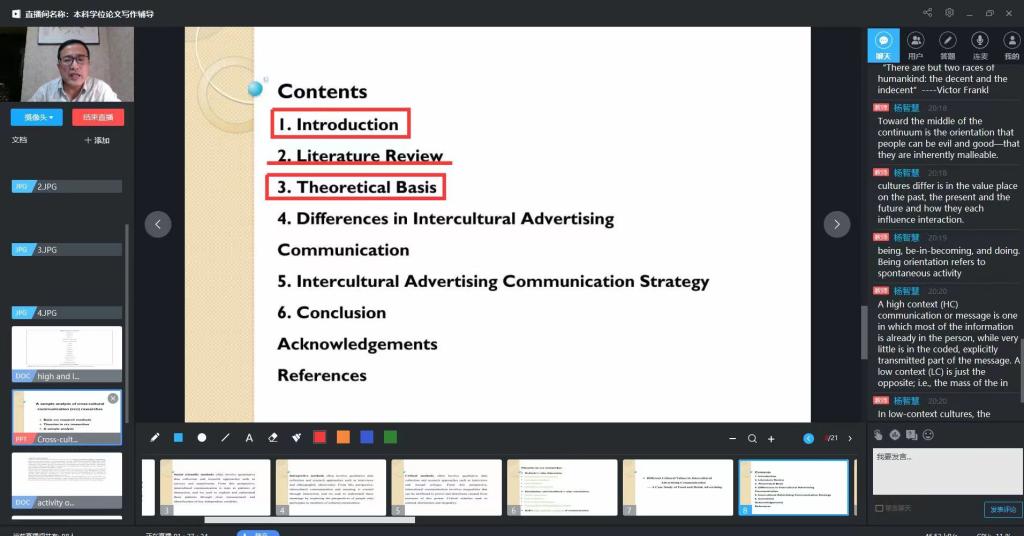Zoom out the slide with minus icon
Viewport: 1024px width, 536px height.
733,438
